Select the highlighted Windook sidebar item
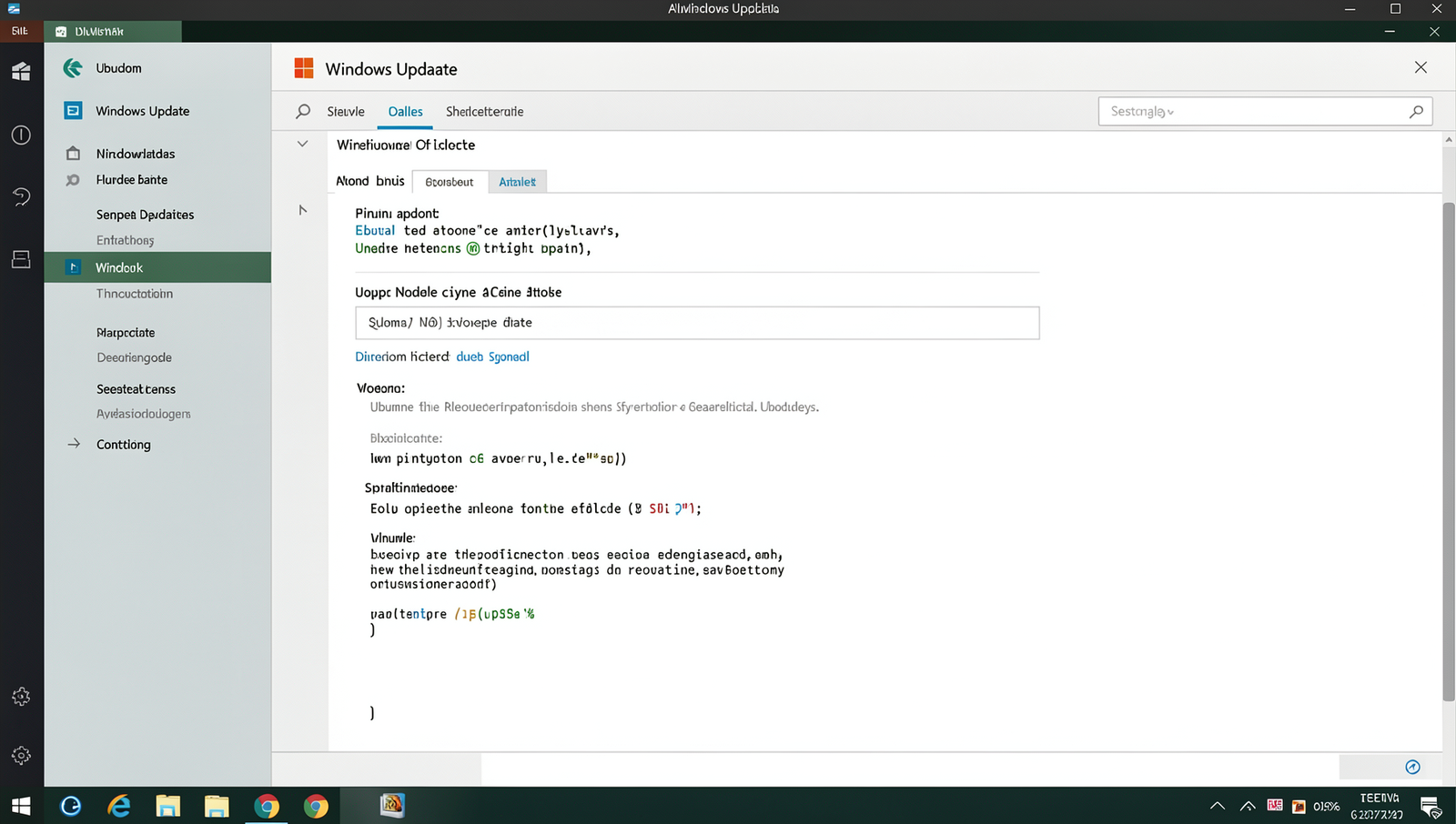 click(x=157, y=267)
